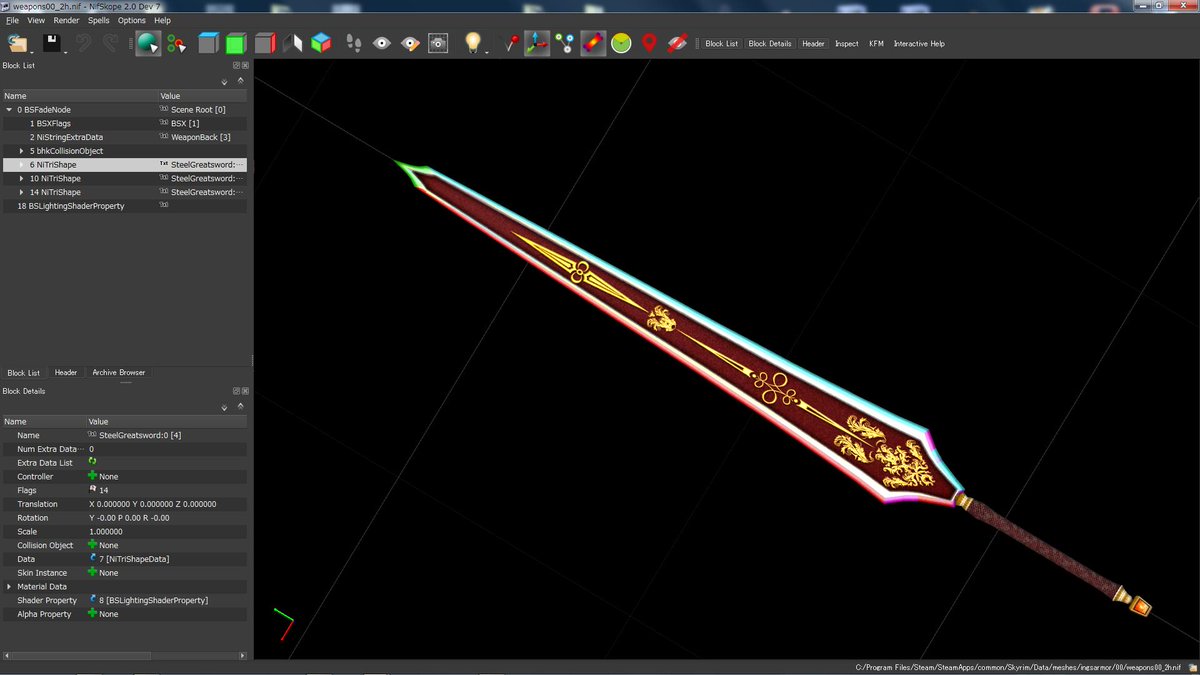Open Interactive Help from toolbar
Image resolution: width=1200 pixels, height=675 pixels.
click(919, 44)
